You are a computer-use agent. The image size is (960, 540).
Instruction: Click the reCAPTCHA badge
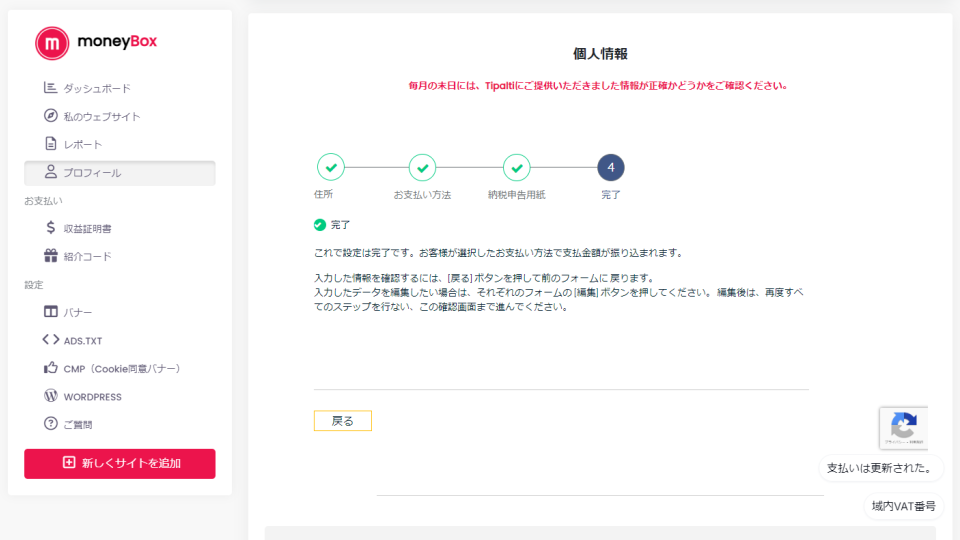904,428
